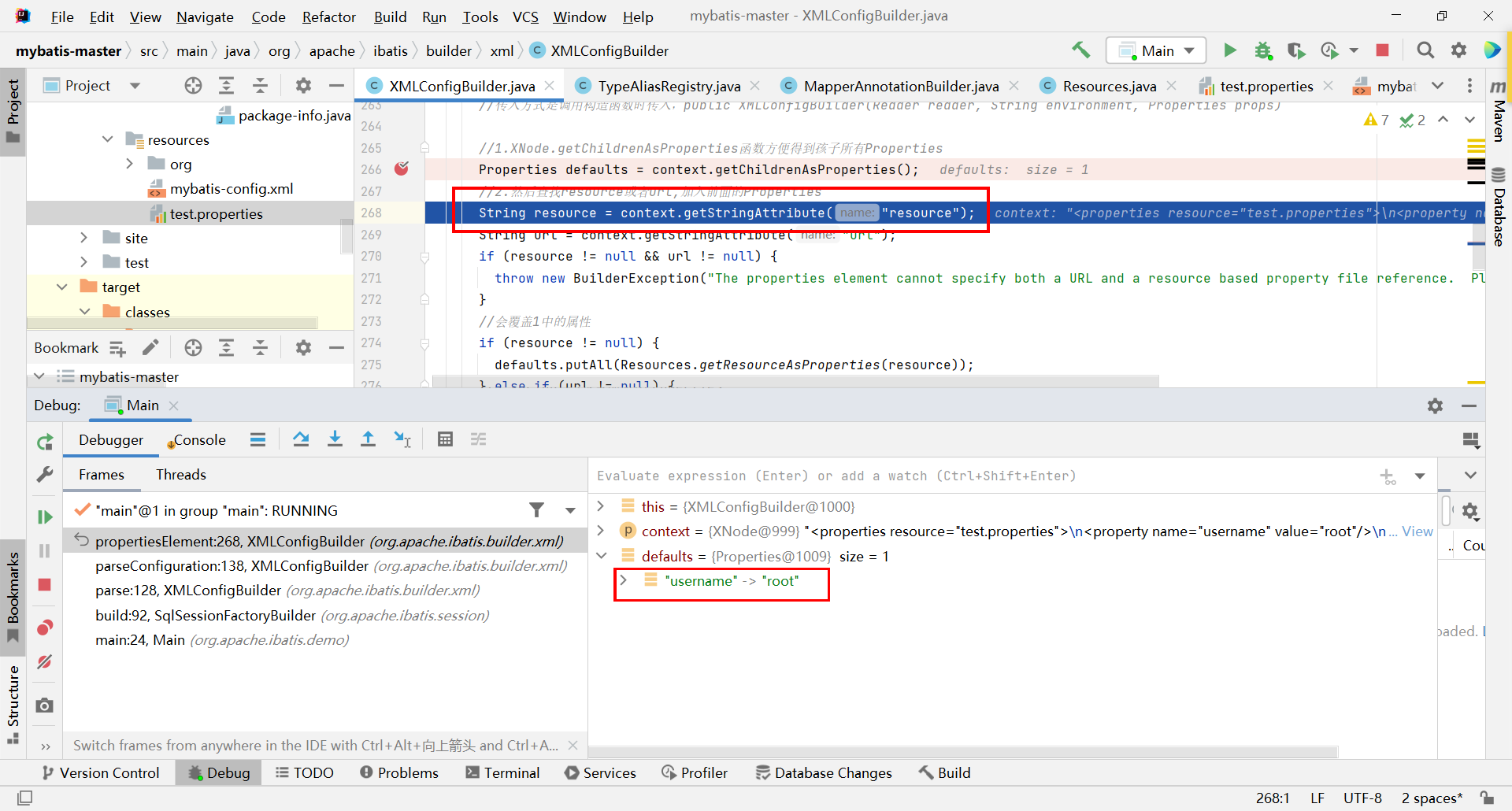Open the Profiler tool window
This screenshot has height=811, width=1512.
point(695,773)
